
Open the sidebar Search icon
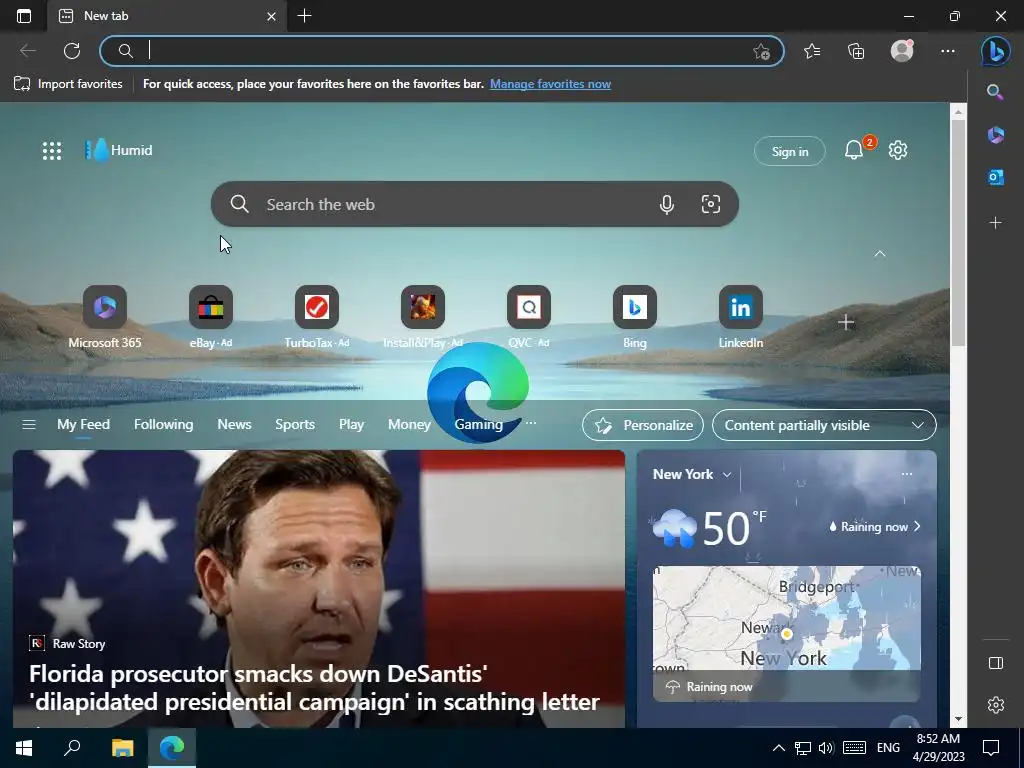pyautogui.click(x=995, y=92)
